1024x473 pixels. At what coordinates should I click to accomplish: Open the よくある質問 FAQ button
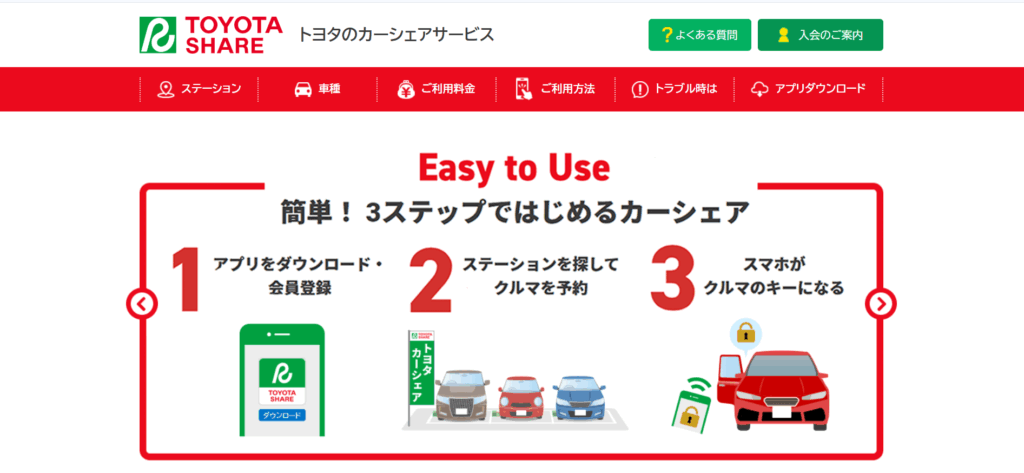pos(699,35)
